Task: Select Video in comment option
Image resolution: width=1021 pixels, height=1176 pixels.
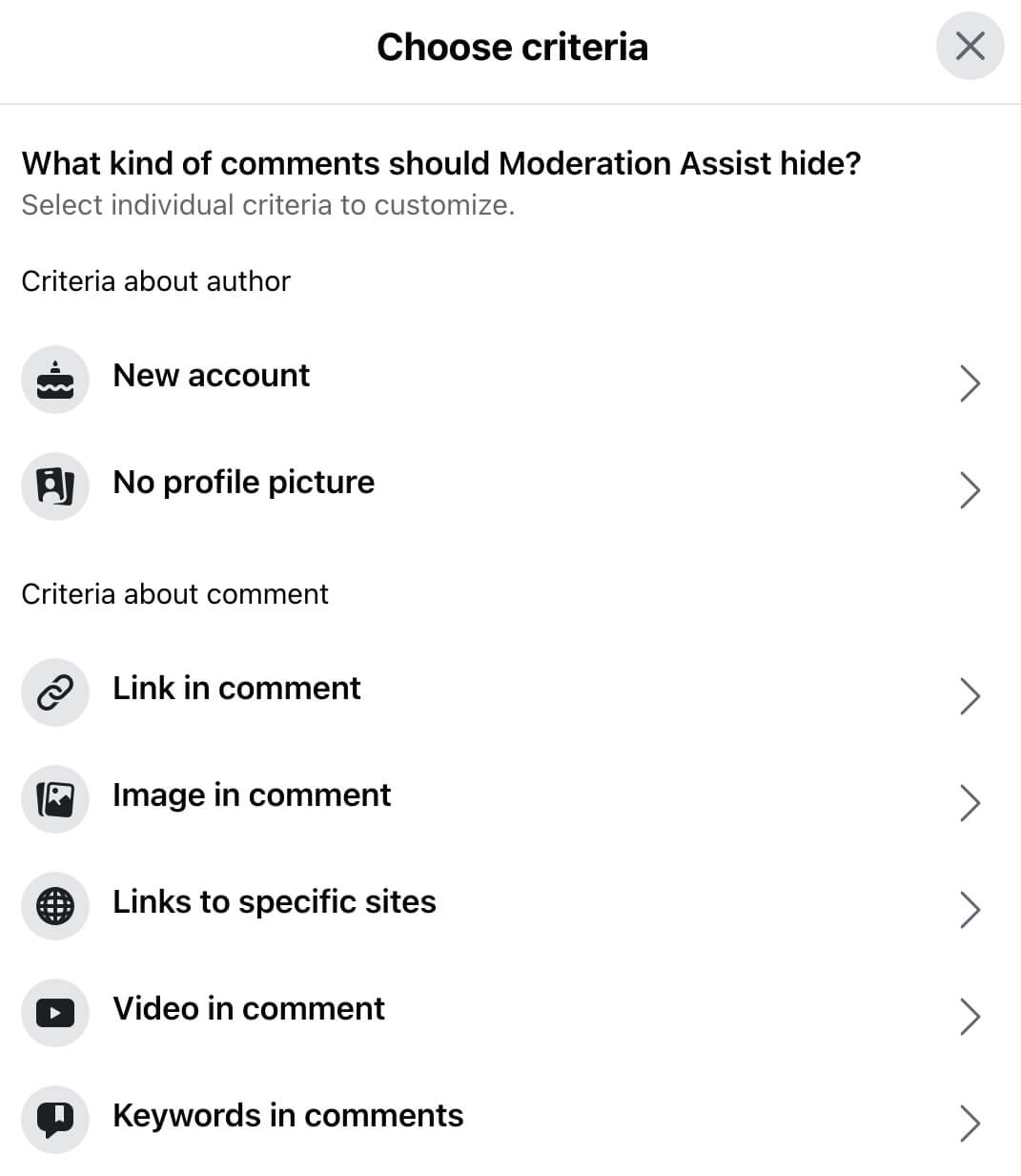Action: click(x=510, y=1013)
